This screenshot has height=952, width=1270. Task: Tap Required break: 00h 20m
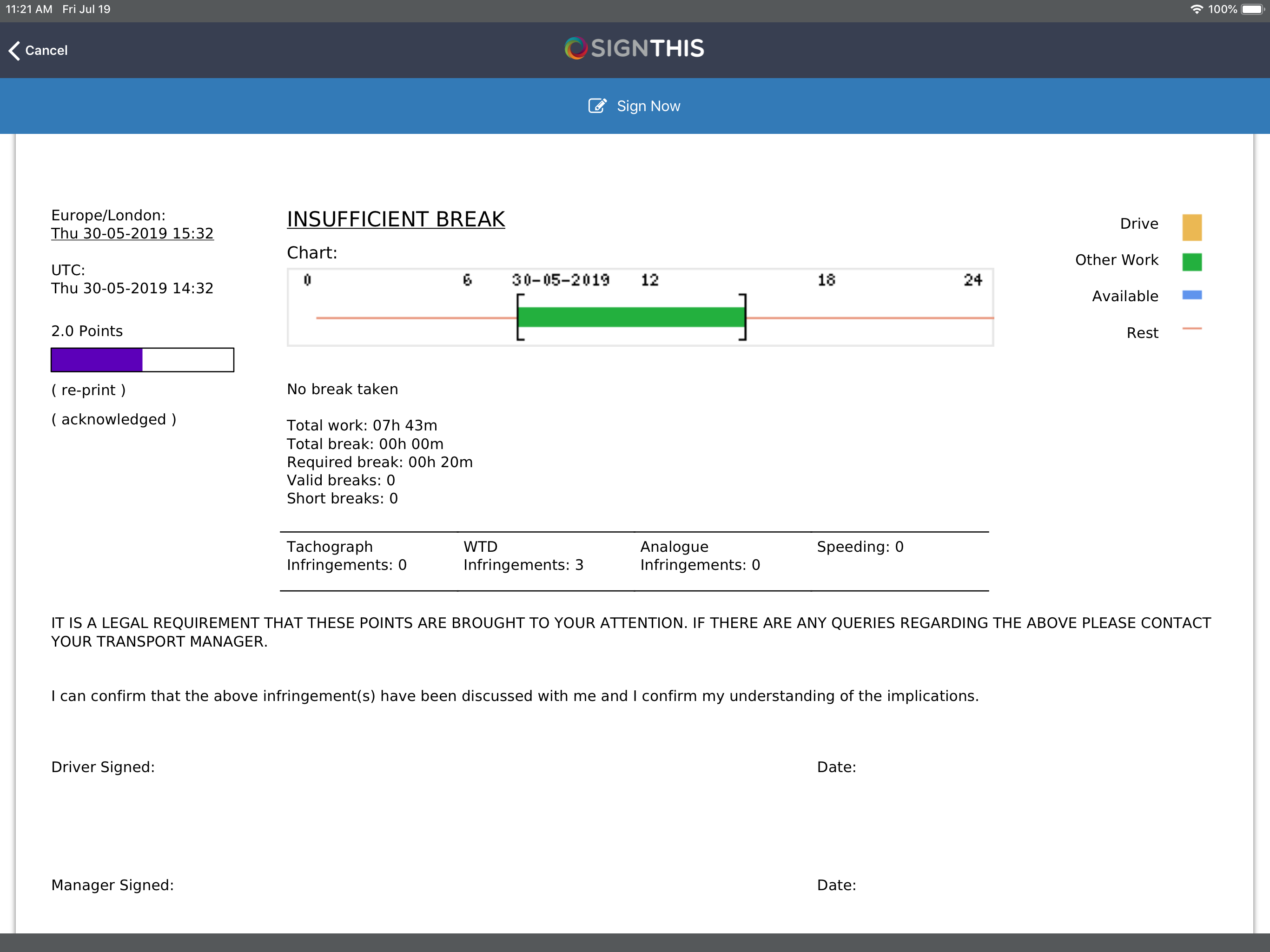(379, 462)
